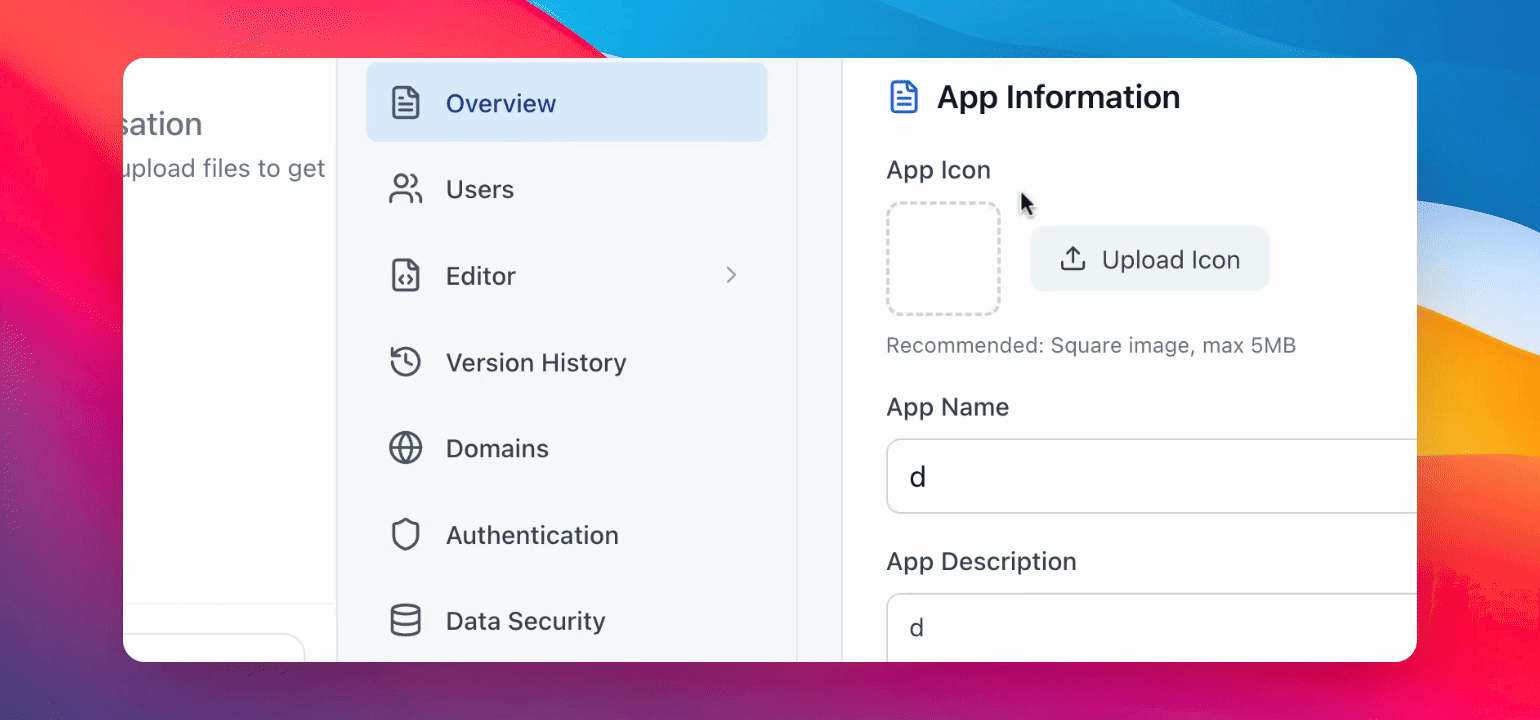This screenshot has width=1540, height=720.
Task: Go to Version History text label
Action: point(536,363)
